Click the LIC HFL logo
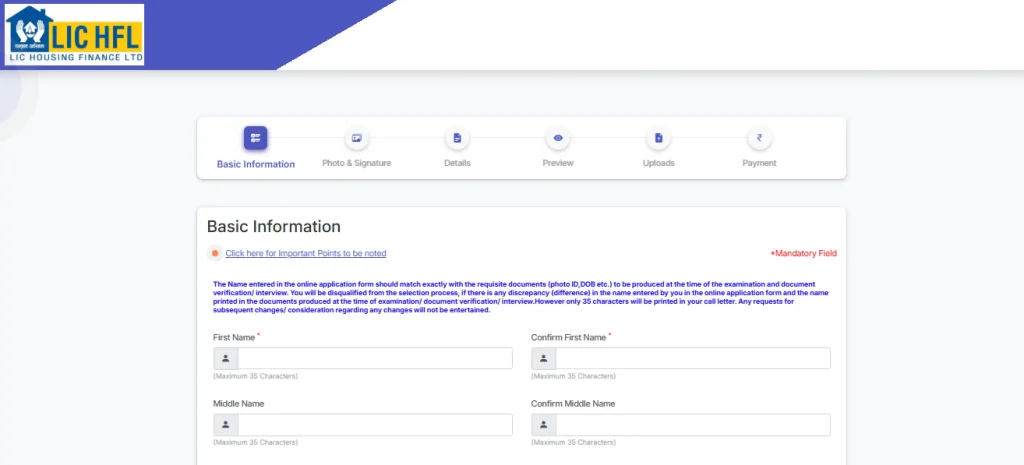Image resolution: width=1024 pixels, height=465 pixels. pyautogui.click(x=75, y=35)
